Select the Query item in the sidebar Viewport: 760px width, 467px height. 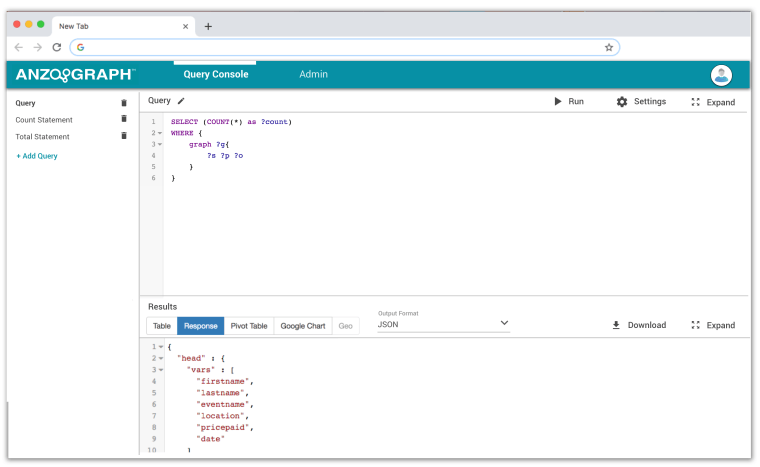25,103
